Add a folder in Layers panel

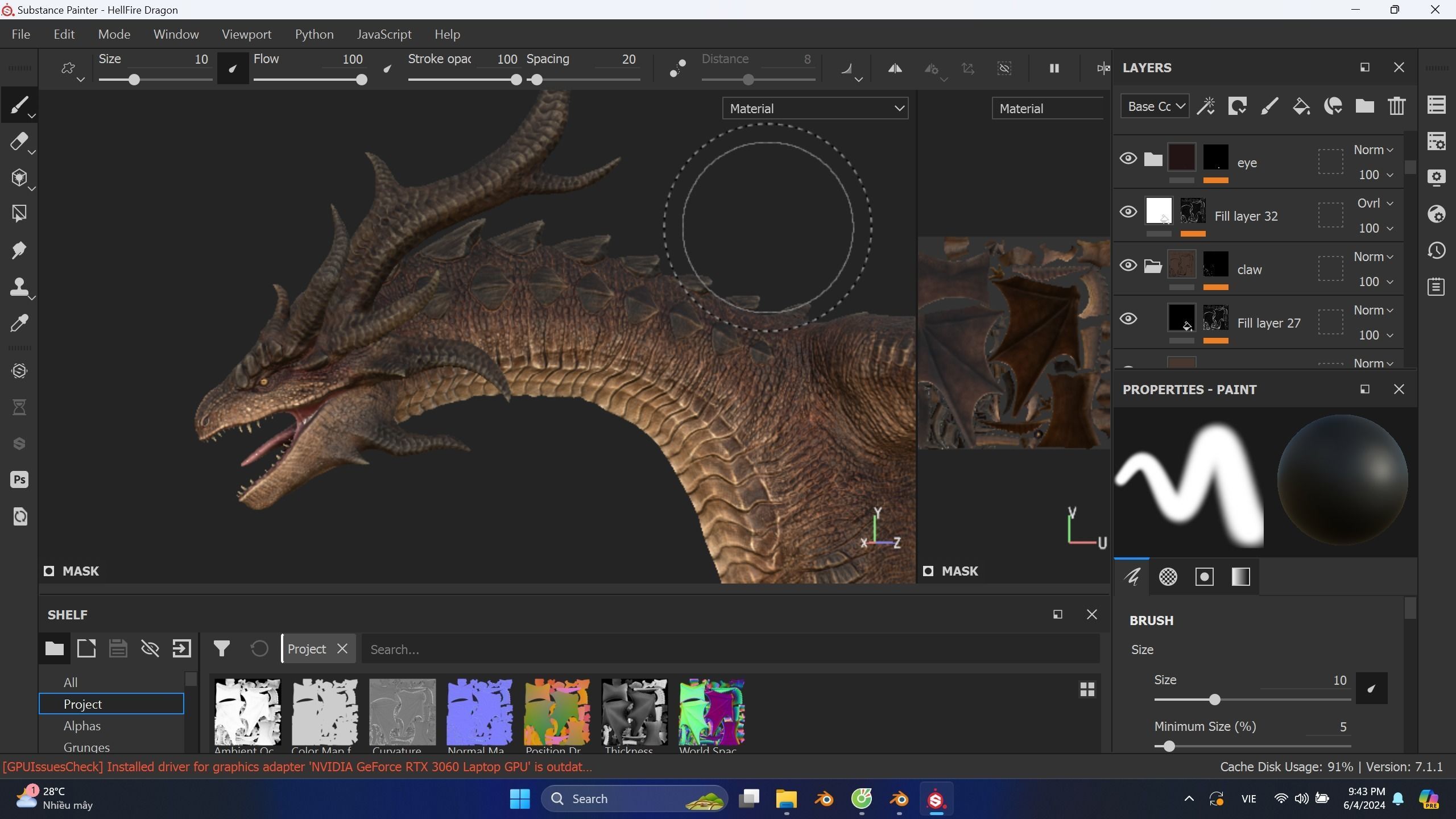click(x=1364, y=106)
